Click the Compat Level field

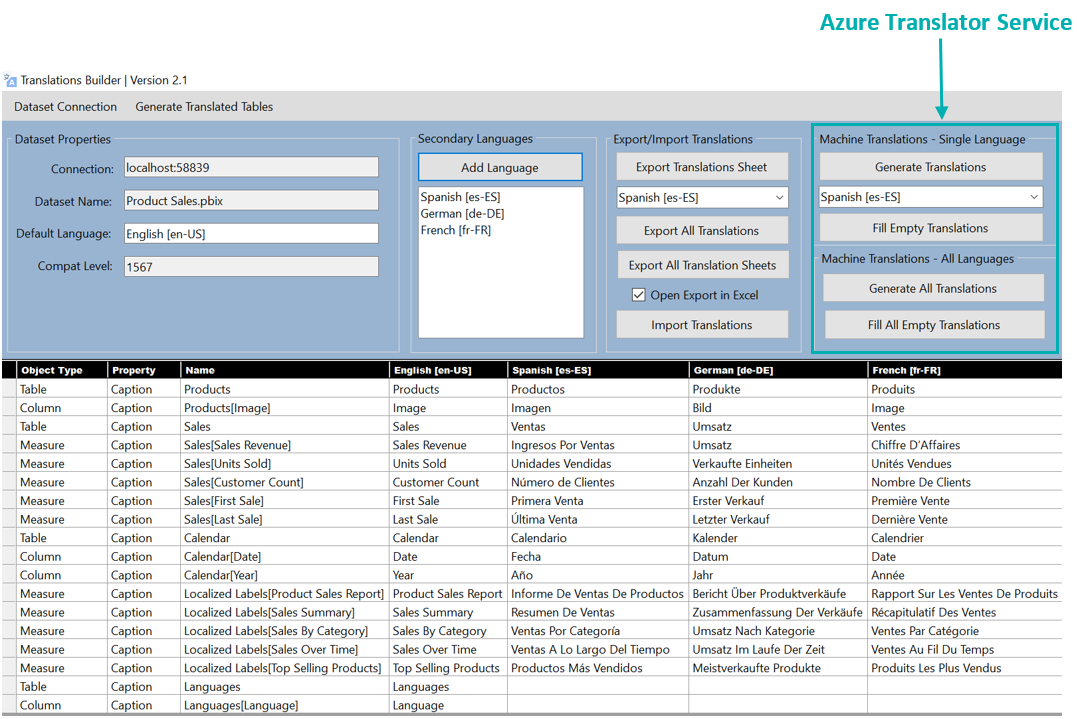(251, 266)
